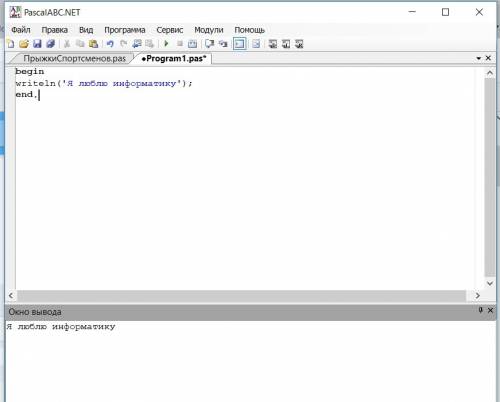Toggle the output window toolbar button

[239, 44]
